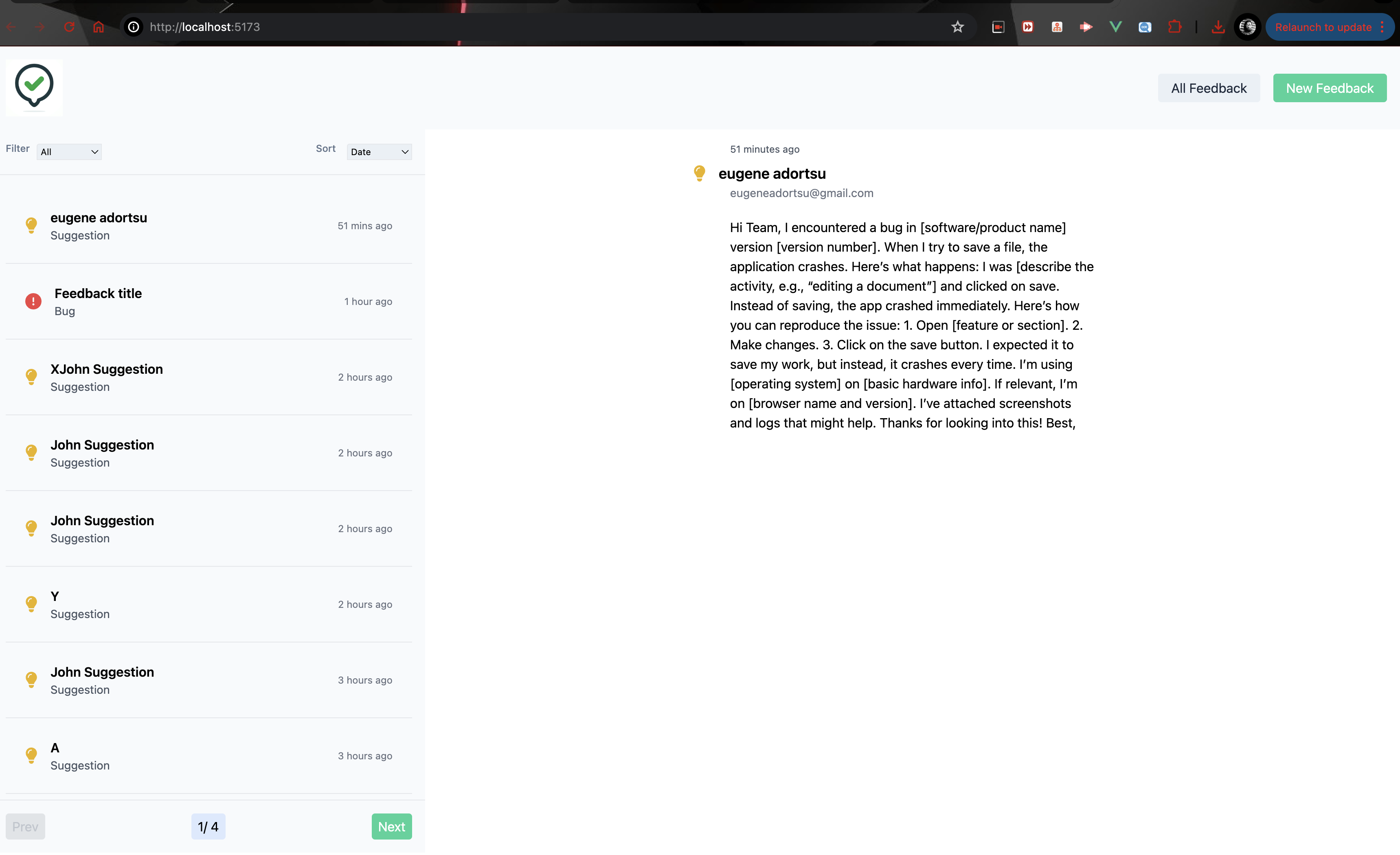Open the XJohn Suggestion entry
Image resolution: width=1400 pixels, height=855 pixels.
click(208, 377)
